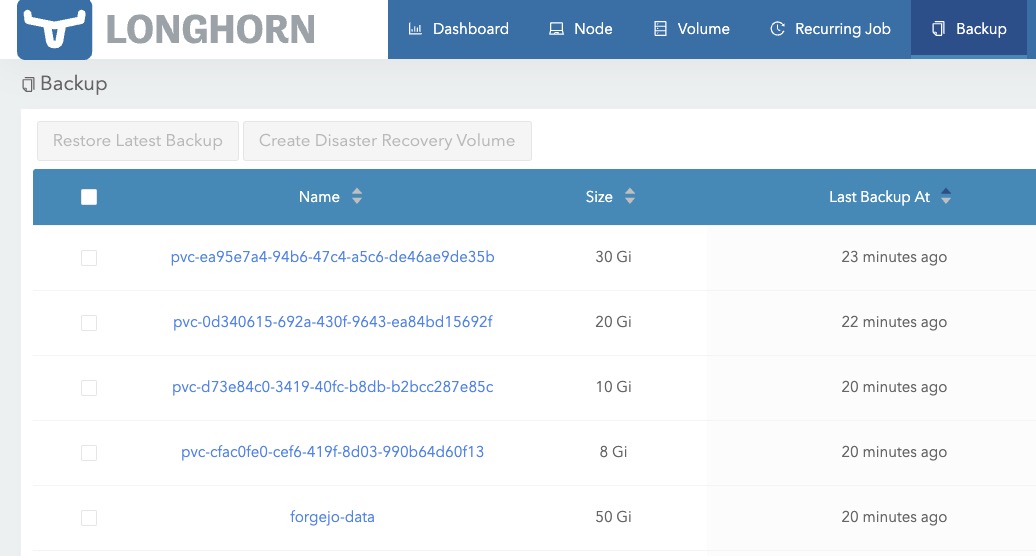
Task: Open the Dashboard tab
Action: point(459,29)
